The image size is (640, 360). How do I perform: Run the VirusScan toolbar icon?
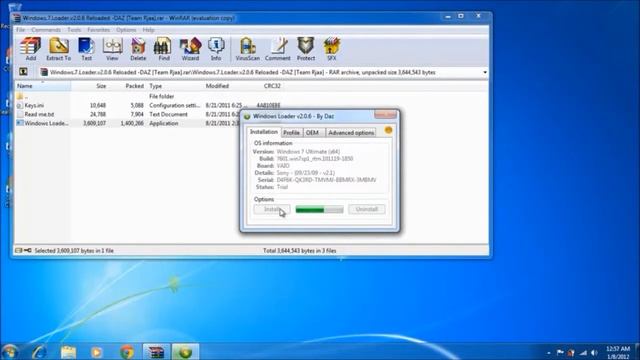(247, 49)
